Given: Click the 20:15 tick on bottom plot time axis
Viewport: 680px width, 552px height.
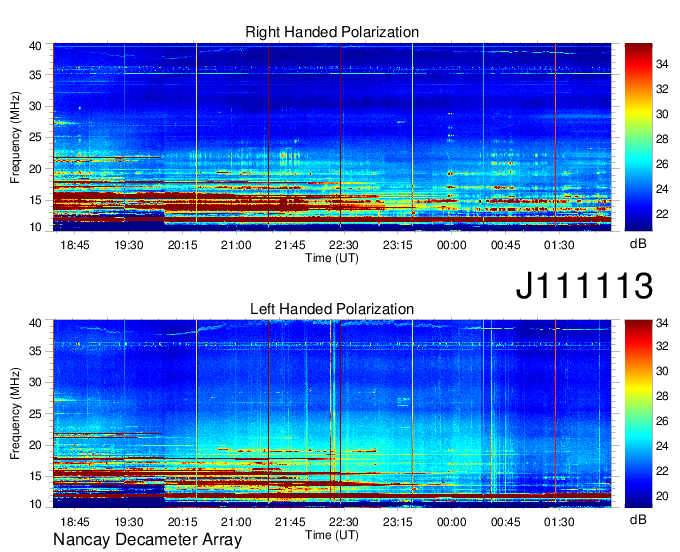Looking at the screenshot, I should tap(183, 522).
